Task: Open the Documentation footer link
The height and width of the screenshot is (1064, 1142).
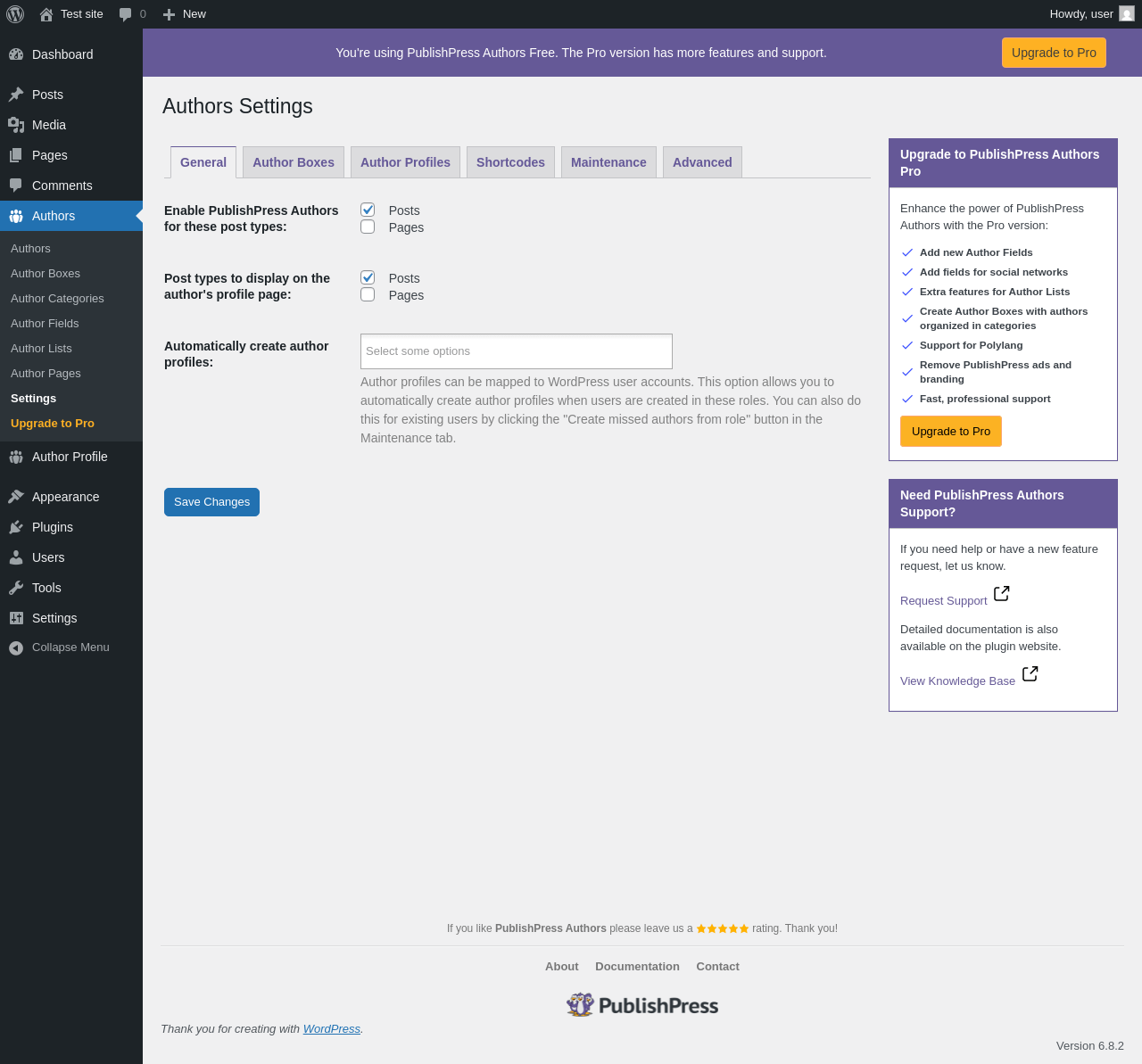Action: point(637,967)
